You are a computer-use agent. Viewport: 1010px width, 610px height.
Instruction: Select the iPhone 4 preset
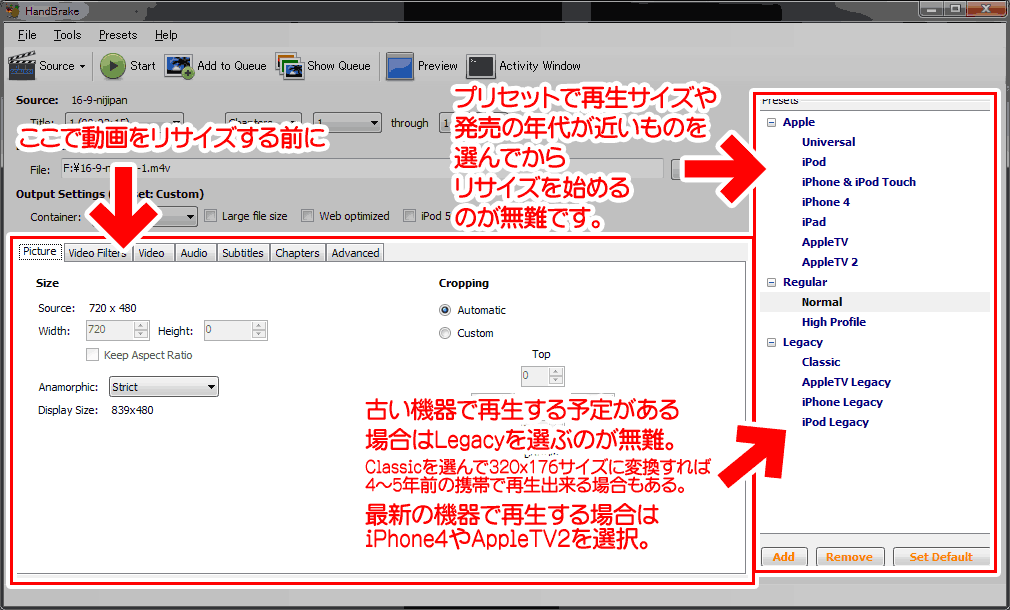(826, 202)
